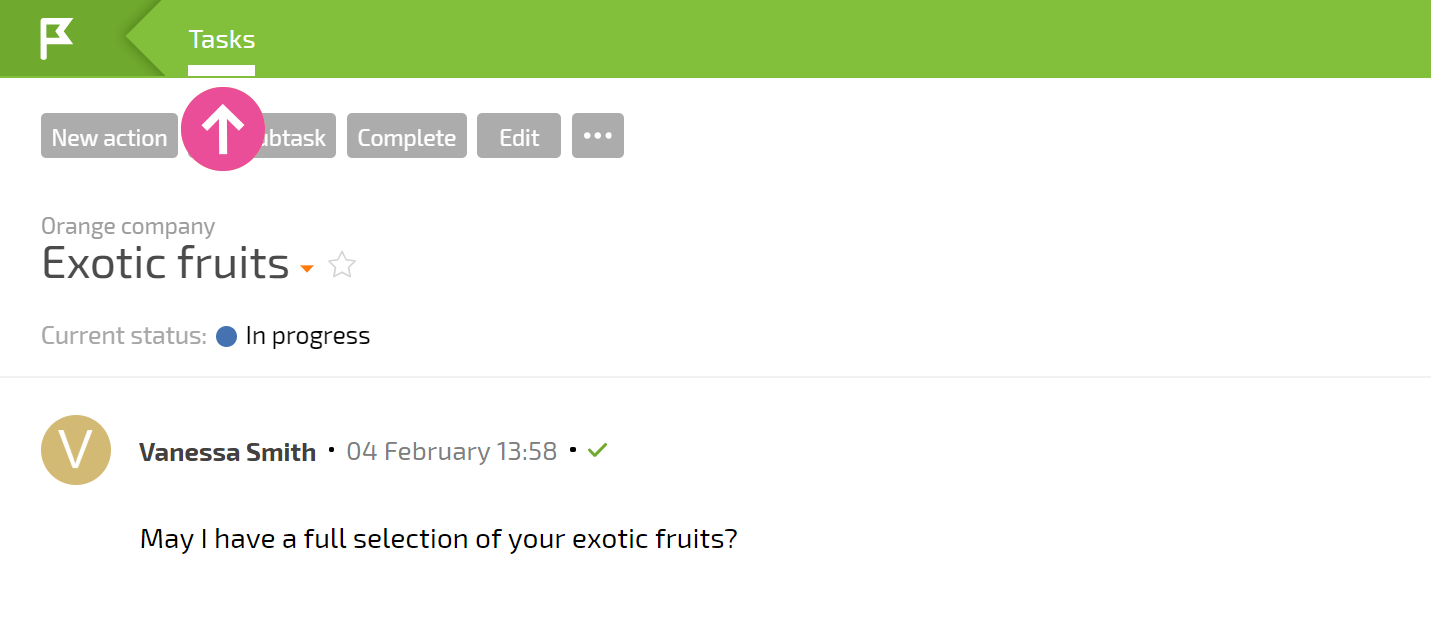Click the 04 February 13:58 timestamp

click(452, 451)
